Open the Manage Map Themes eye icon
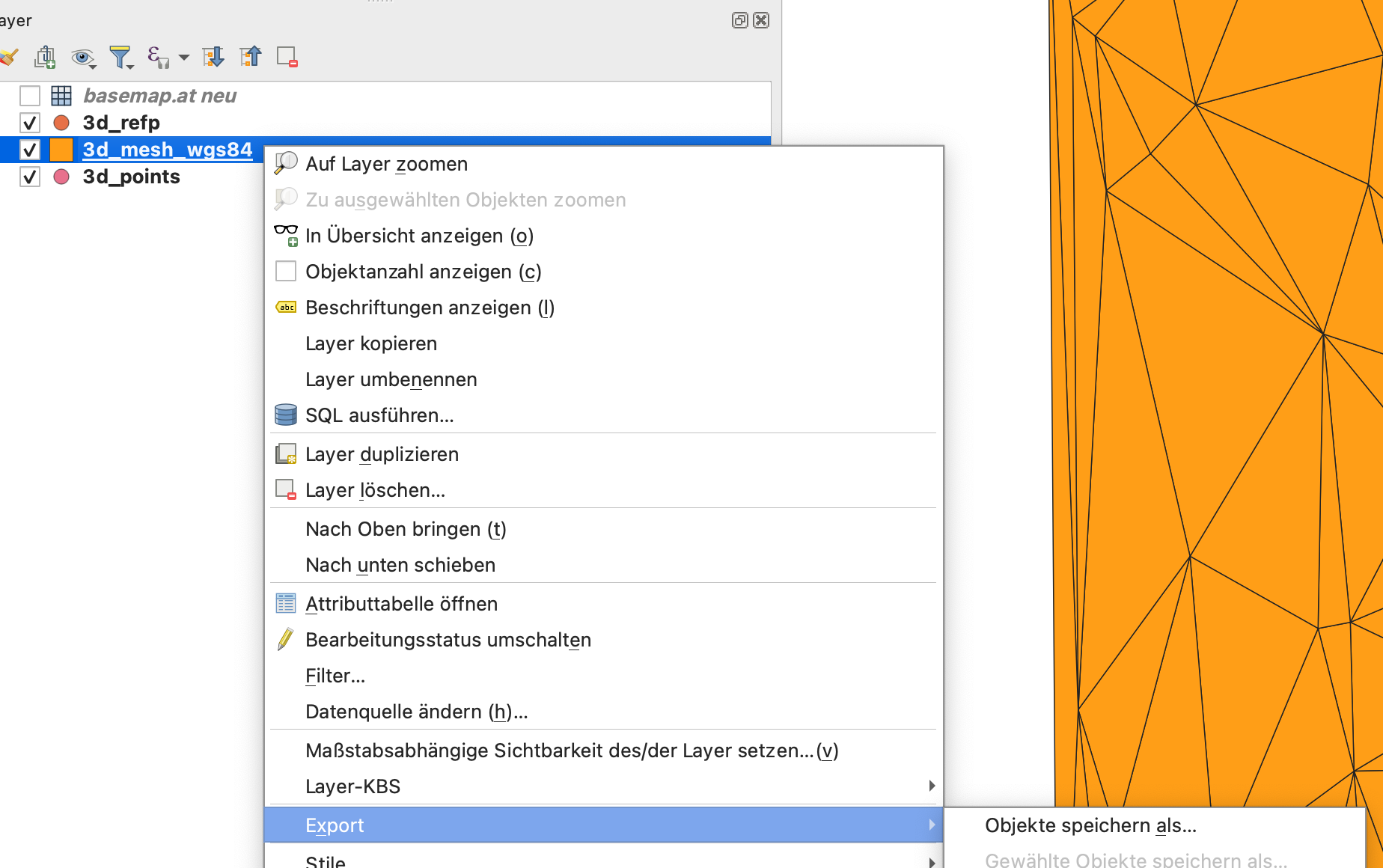The width and height of the screenshot is (1383, 868). click(82, 57)
